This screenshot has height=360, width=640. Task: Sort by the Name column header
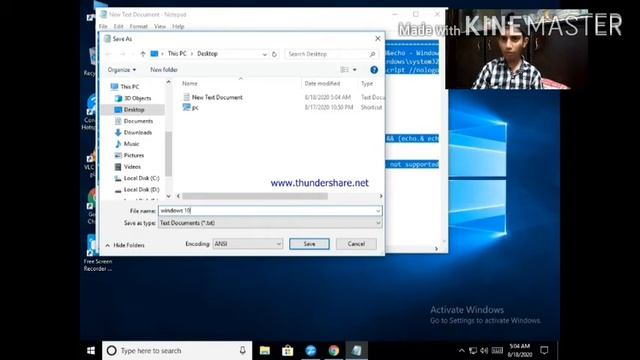click(x=190, y=83)
